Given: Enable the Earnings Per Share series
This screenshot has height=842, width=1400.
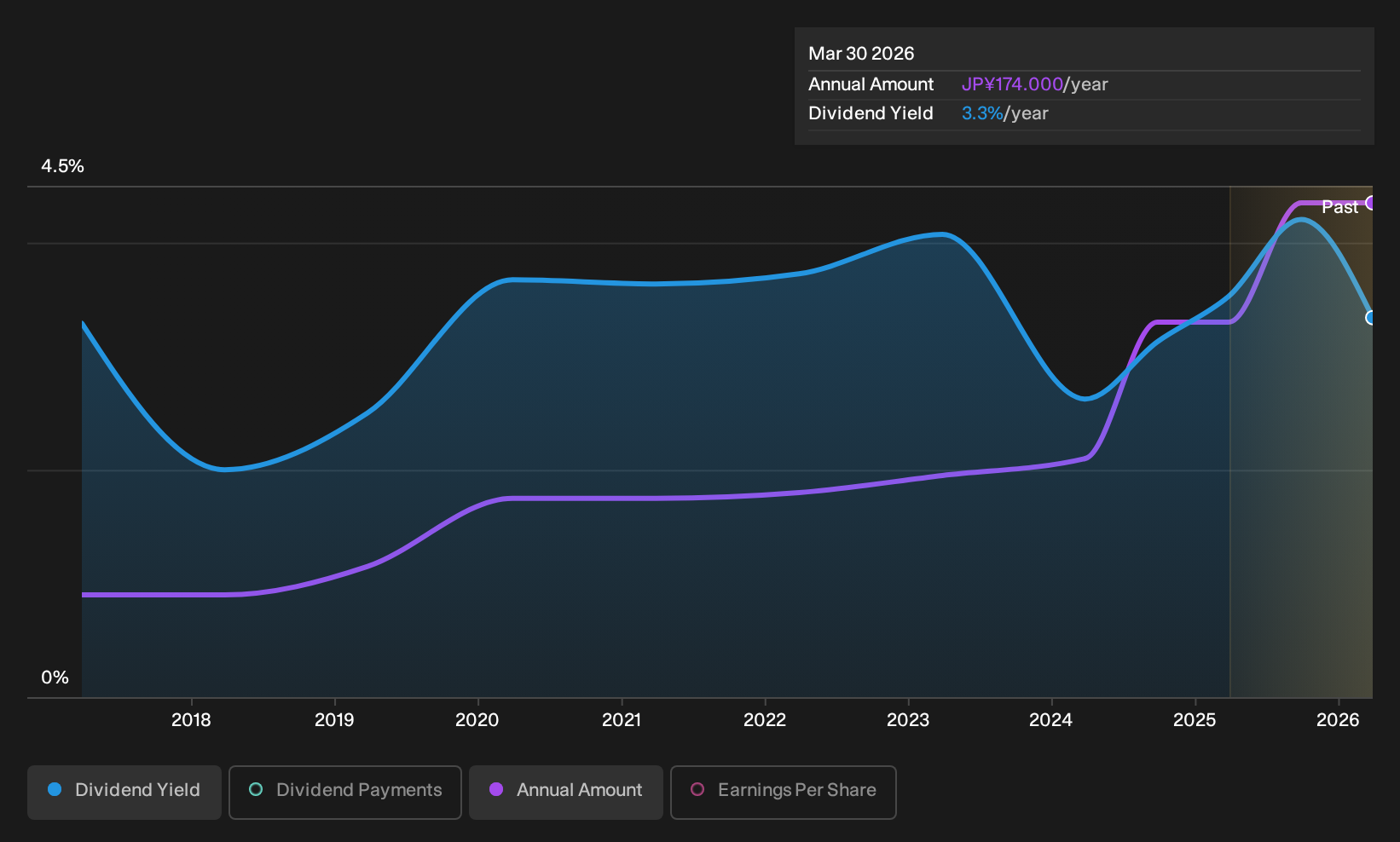Looking at the screenshot, I should 784,792.
